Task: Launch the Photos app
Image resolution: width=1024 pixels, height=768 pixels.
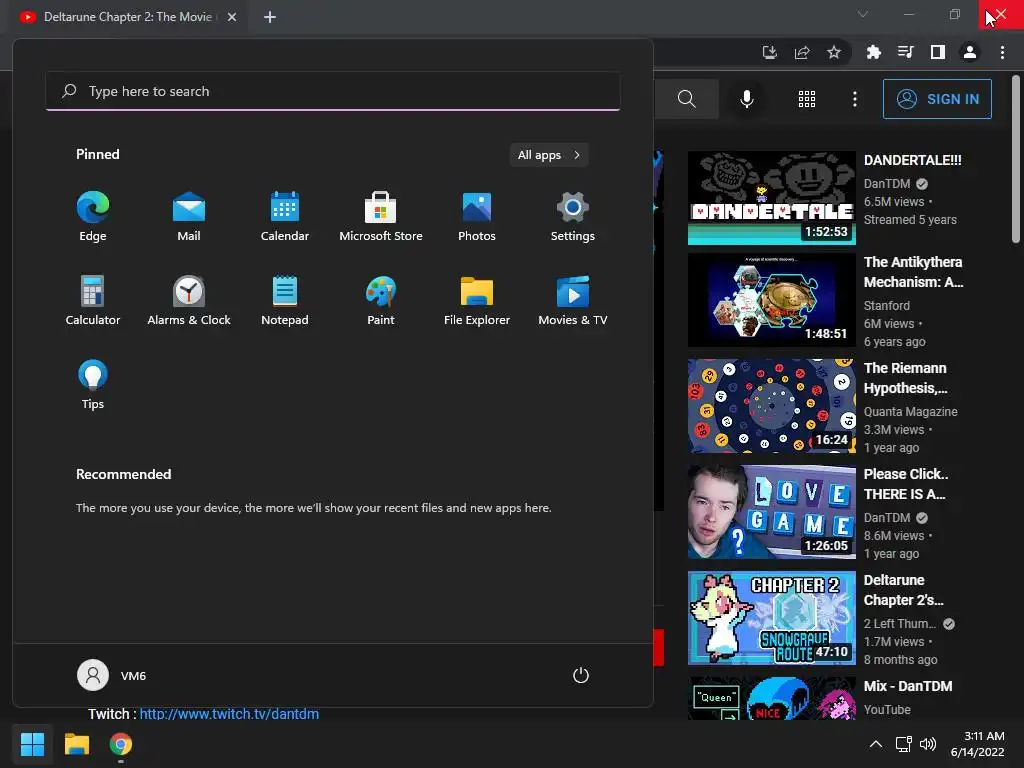Action: point(477,216)
